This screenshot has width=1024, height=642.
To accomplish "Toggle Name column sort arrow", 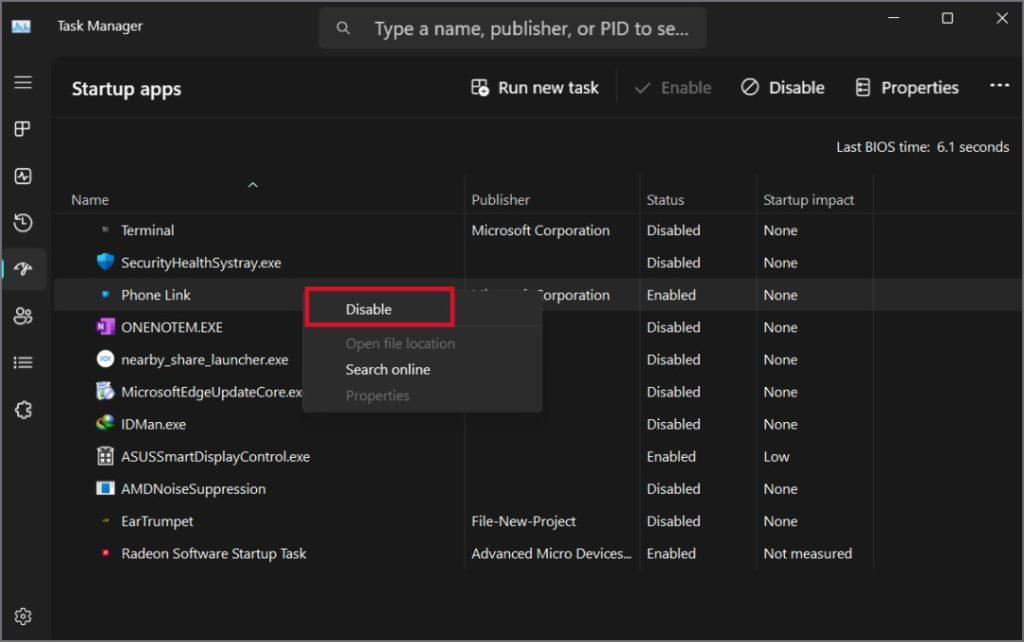I will [253, 185].
